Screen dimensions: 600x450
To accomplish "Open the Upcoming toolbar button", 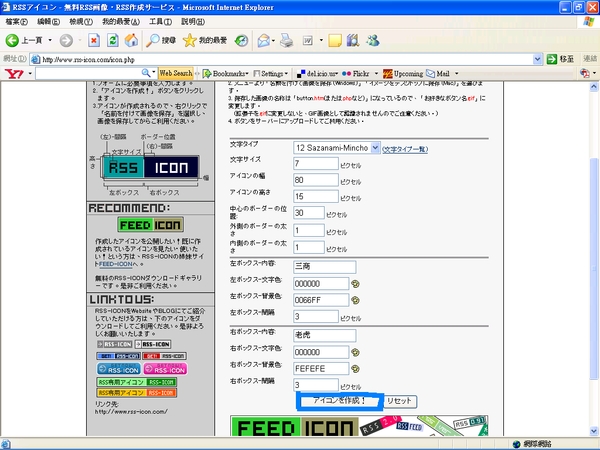I will click(x=403, y=73).
